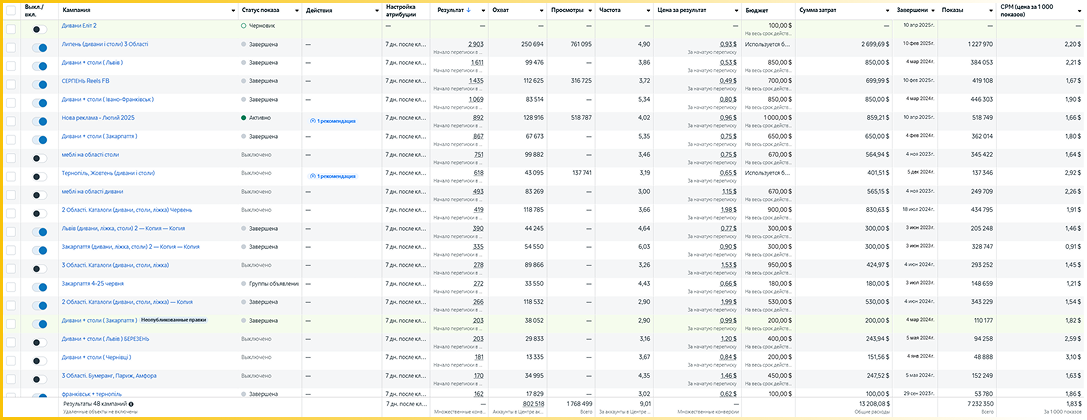Viewport: 1087px width, 420px height.
Task: Click the Черновик status text
Action: point(261,26)
